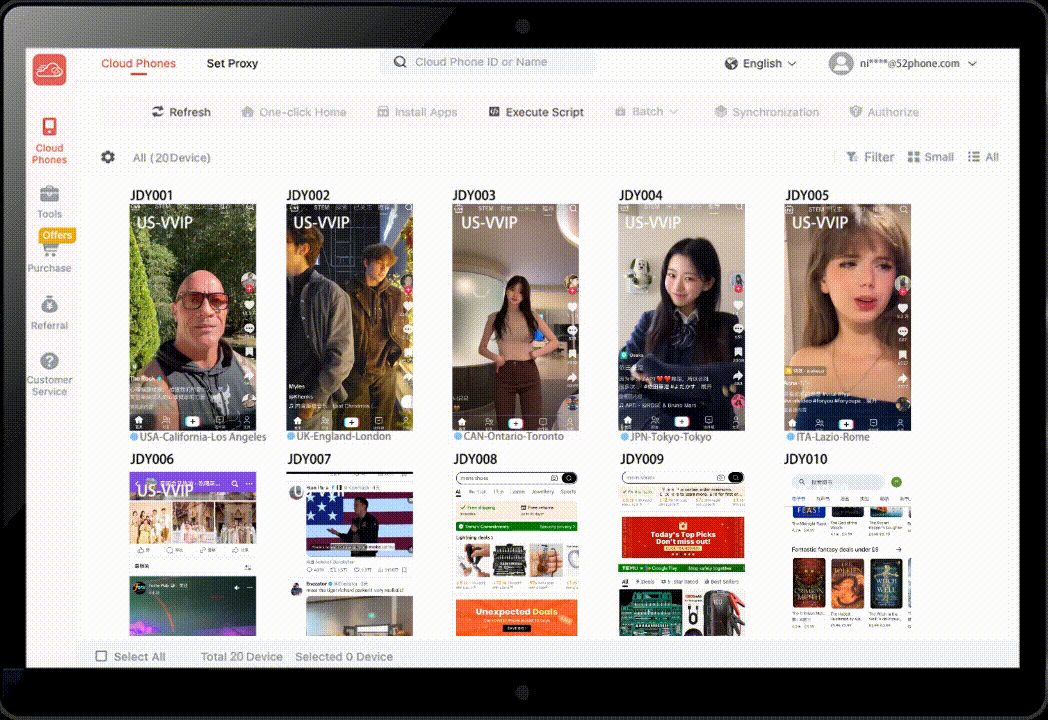This screenshot has width=1048, height=720.
Task: Open the JDY005 phone screen thumbnail
Action: point(847,317)
